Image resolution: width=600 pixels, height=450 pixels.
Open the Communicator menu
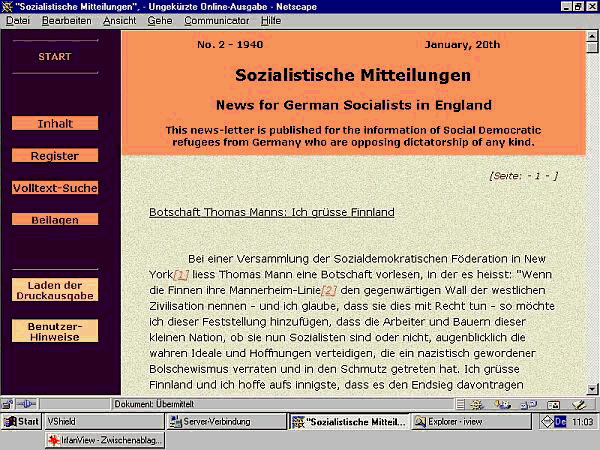point(217,21)
